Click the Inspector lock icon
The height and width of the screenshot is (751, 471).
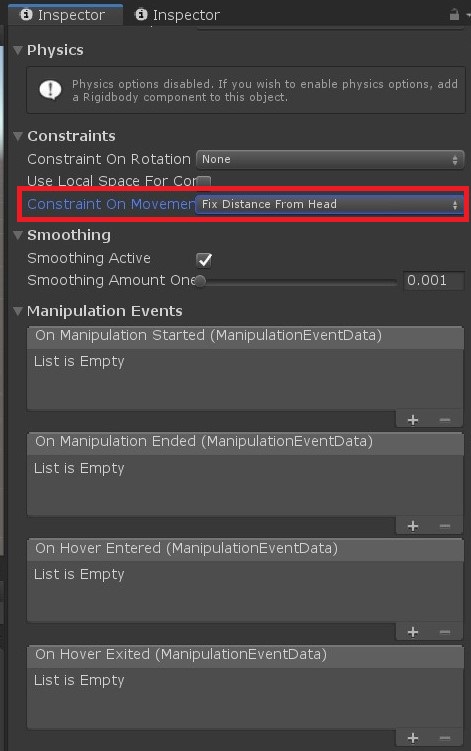(x=454, y=15)
